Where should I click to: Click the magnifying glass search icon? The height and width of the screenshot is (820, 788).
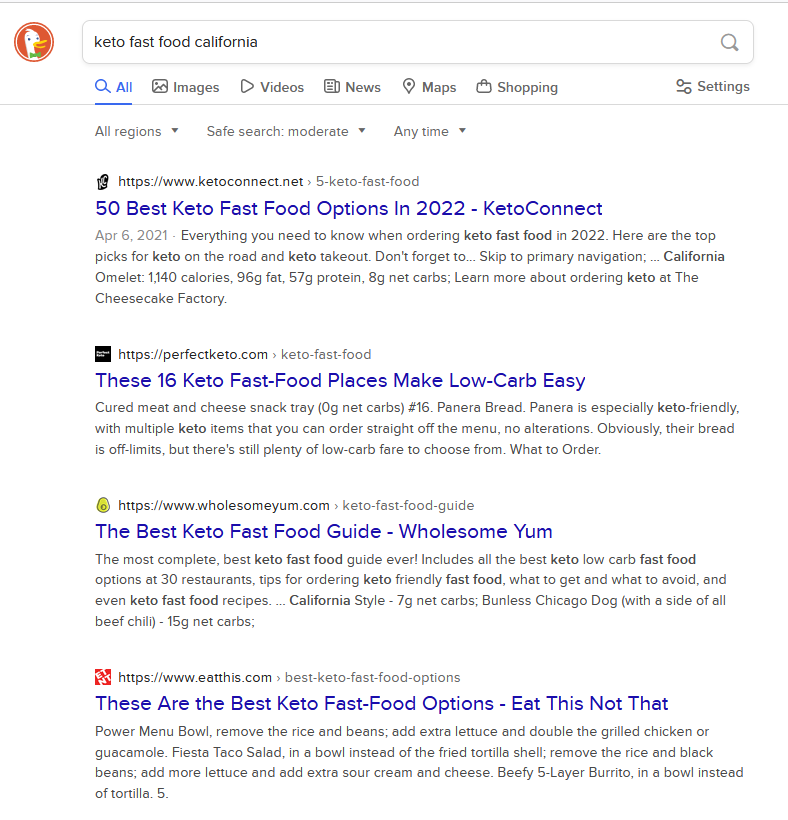coord(729,42)
